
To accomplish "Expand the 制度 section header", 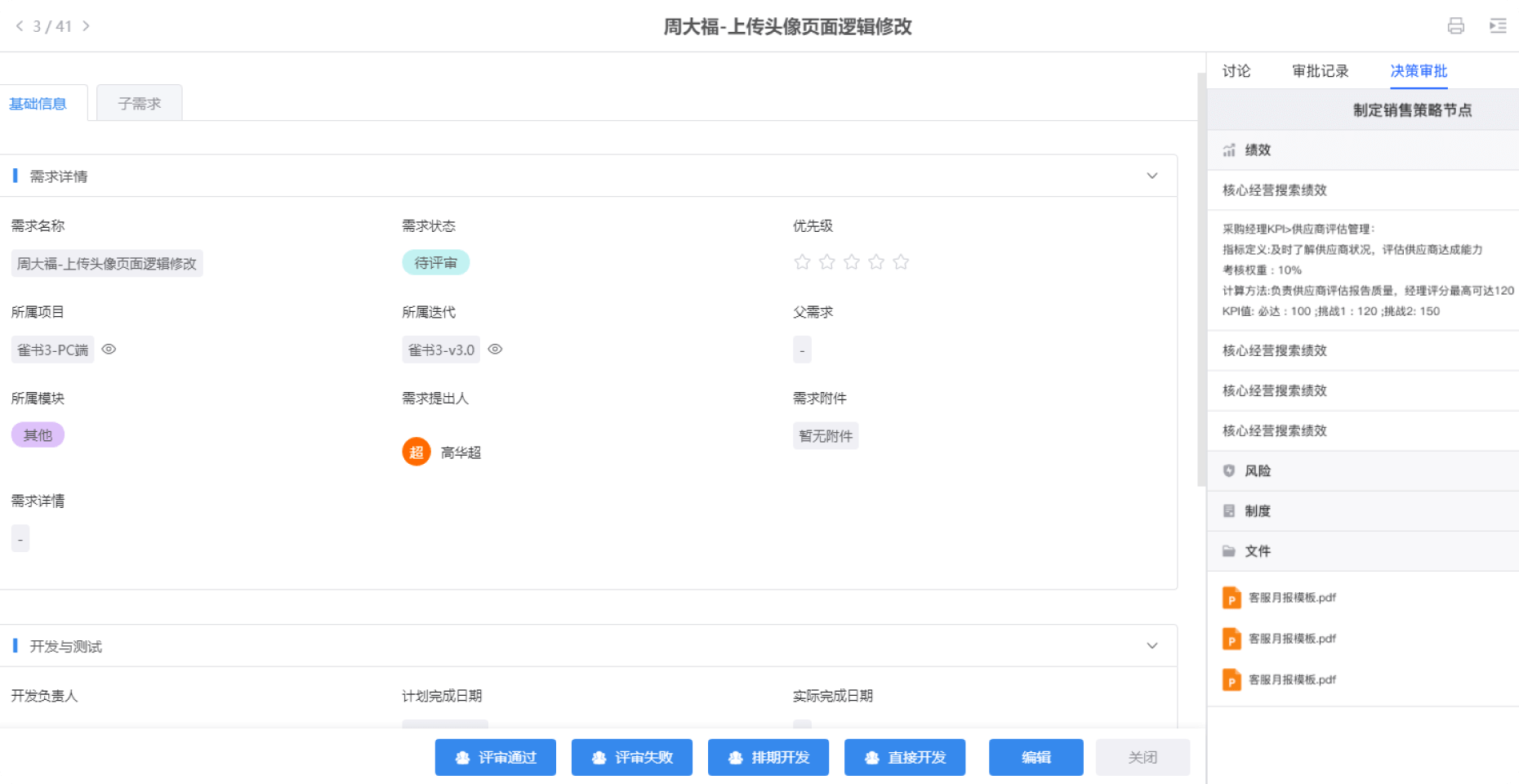I will pos(1363,511).
